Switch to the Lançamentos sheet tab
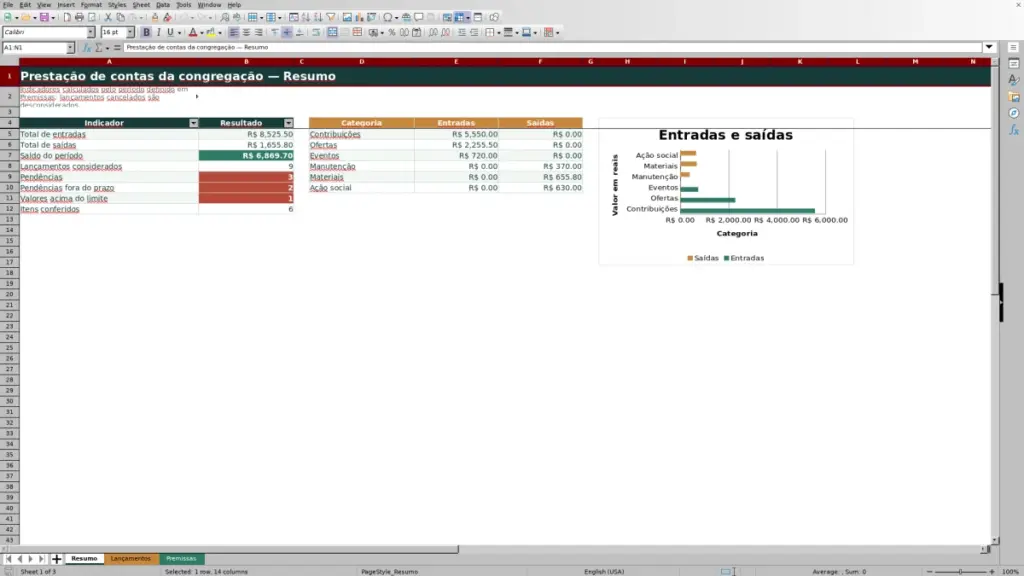 coord(131,559)
